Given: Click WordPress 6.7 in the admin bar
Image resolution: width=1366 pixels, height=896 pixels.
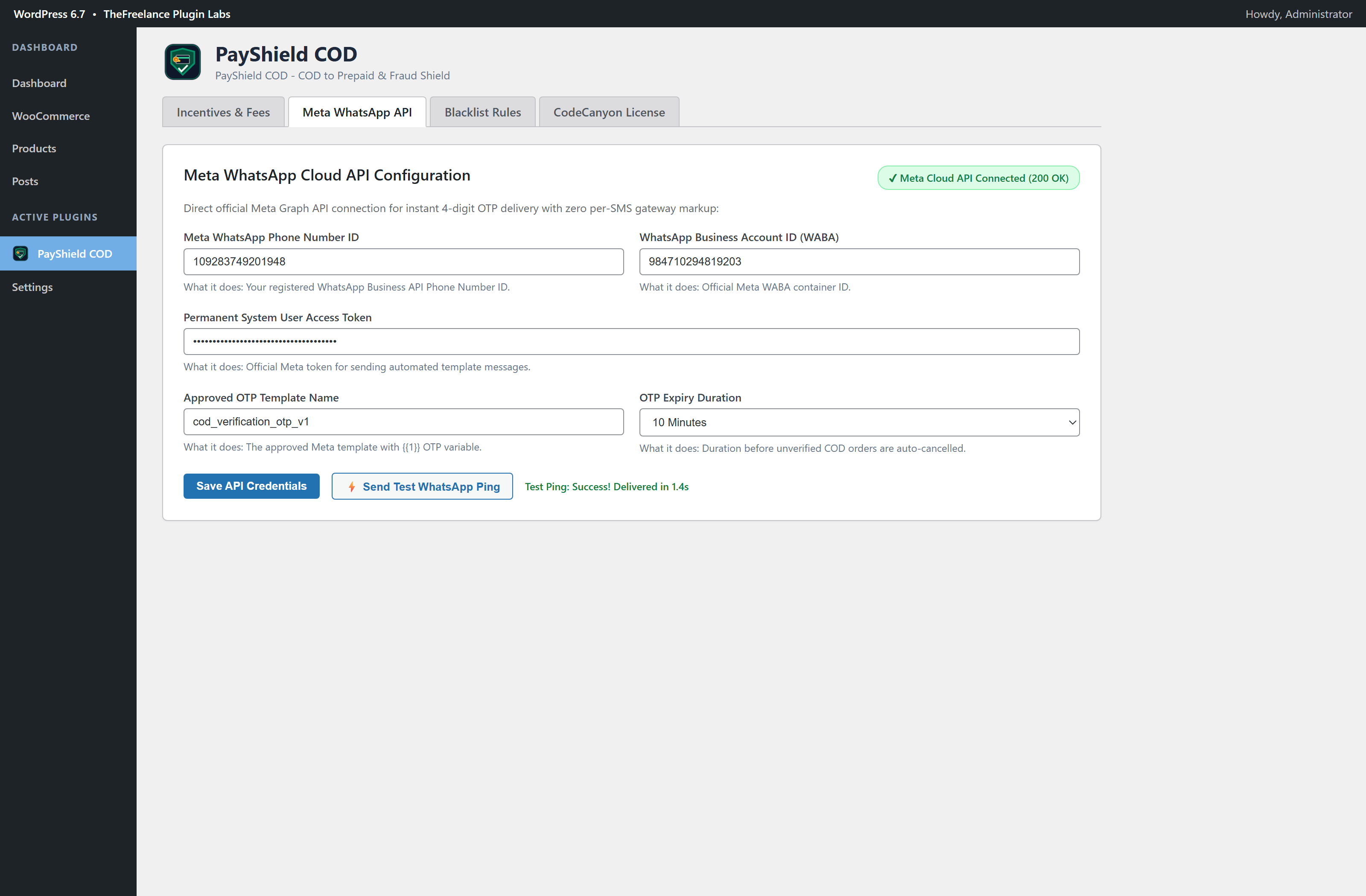Looking at the screenshot, I should coord(50,14).
